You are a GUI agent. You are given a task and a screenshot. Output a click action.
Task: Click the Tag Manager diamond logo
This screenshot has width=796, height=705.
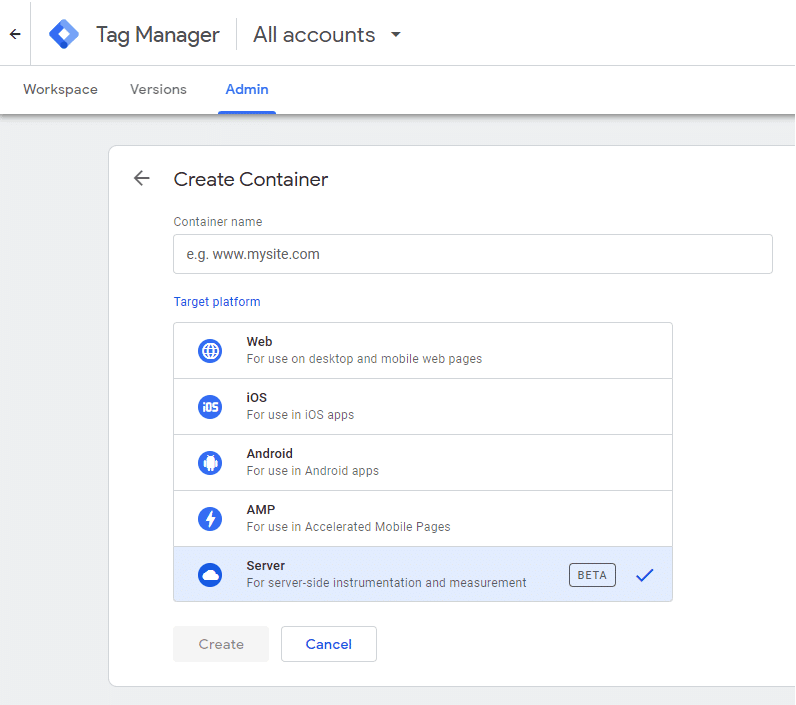(64, 34)
